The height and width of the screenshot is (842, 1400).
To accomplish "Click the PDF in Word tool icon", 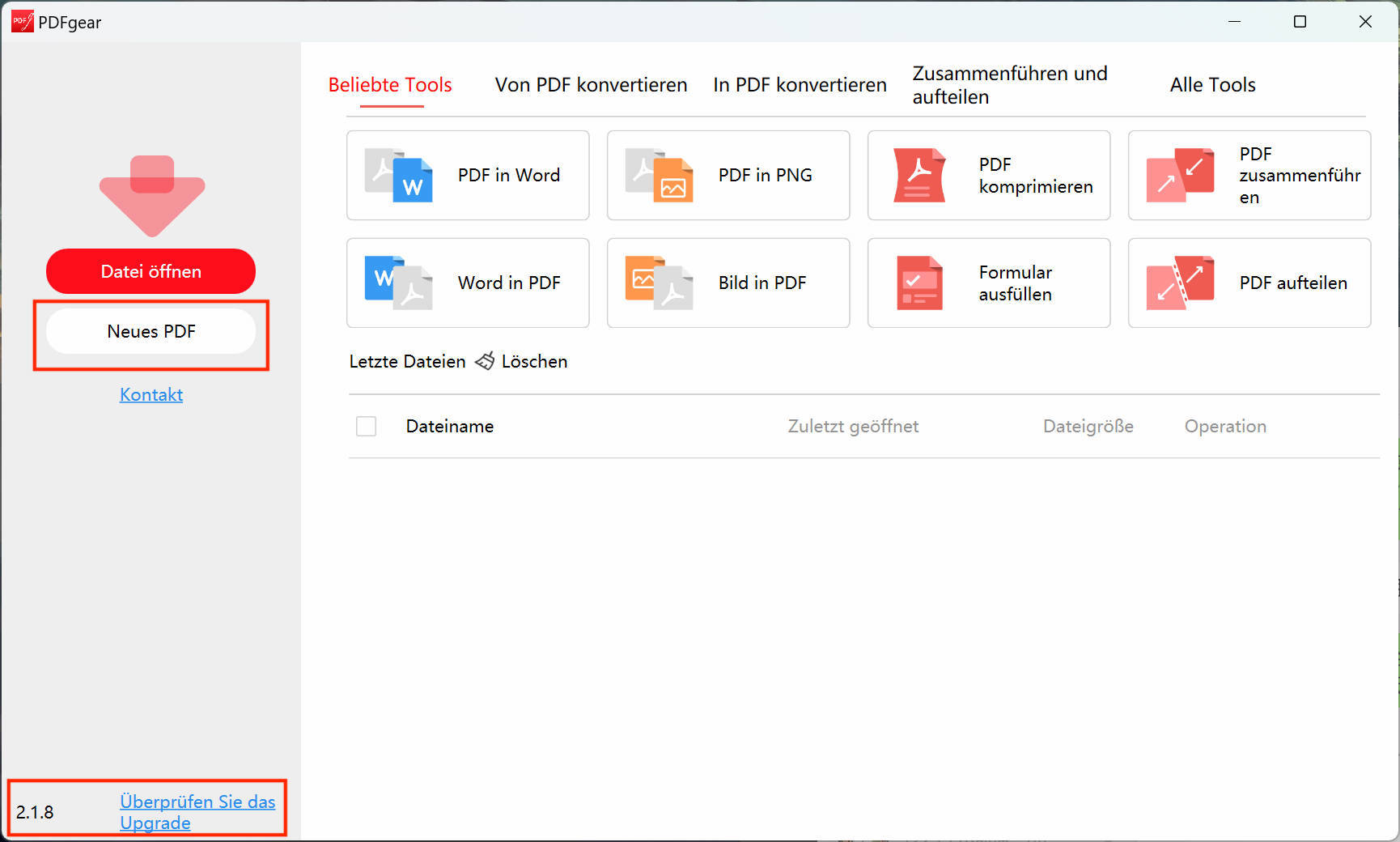I will [398, 175].
